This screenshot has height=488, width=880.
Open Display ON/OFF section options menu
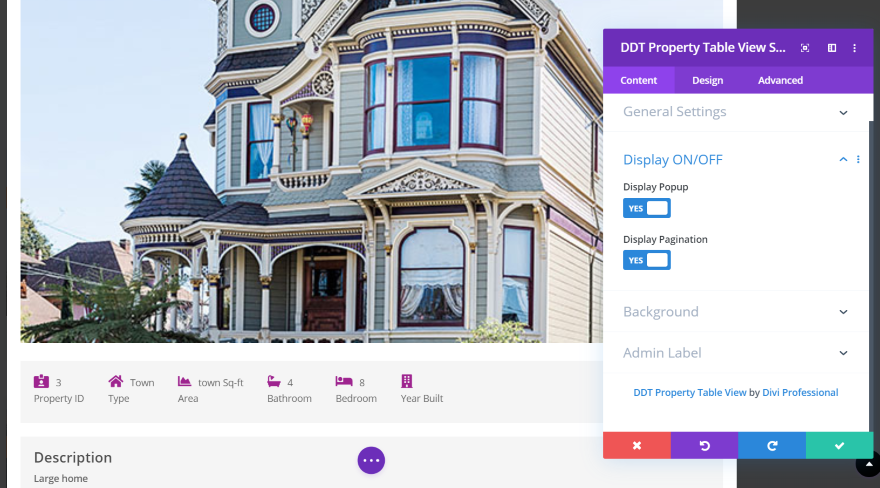[858, 160]
